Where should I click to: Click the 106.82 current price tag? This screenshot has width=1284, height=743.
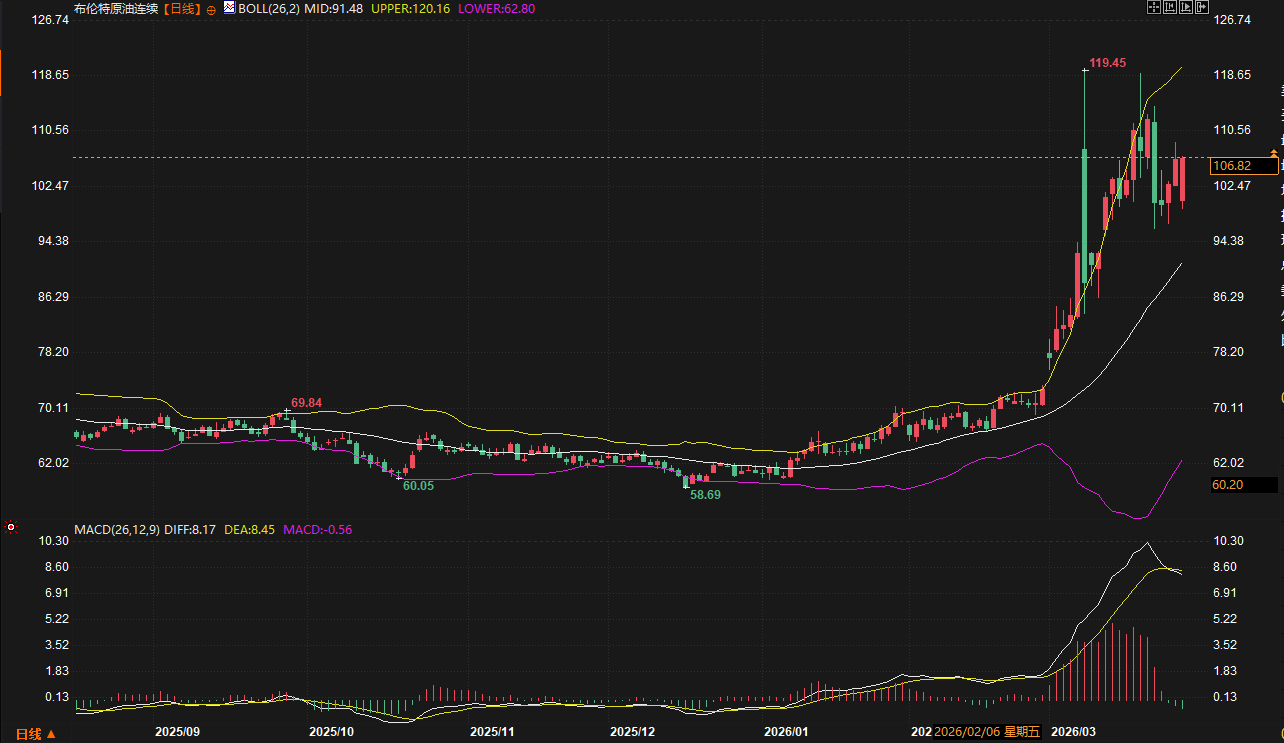point(1230,166)
